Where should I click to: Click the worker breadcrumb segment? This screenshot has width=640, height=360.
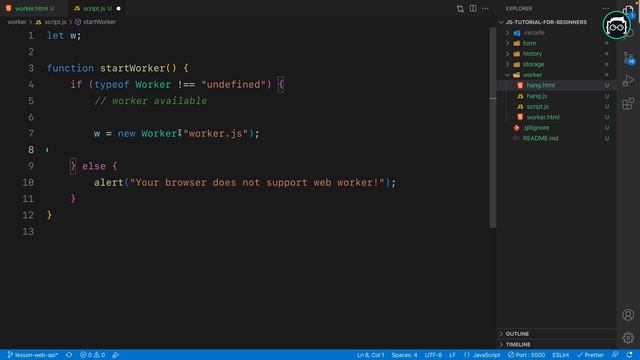pyautogui.click(x=17, y=22)
